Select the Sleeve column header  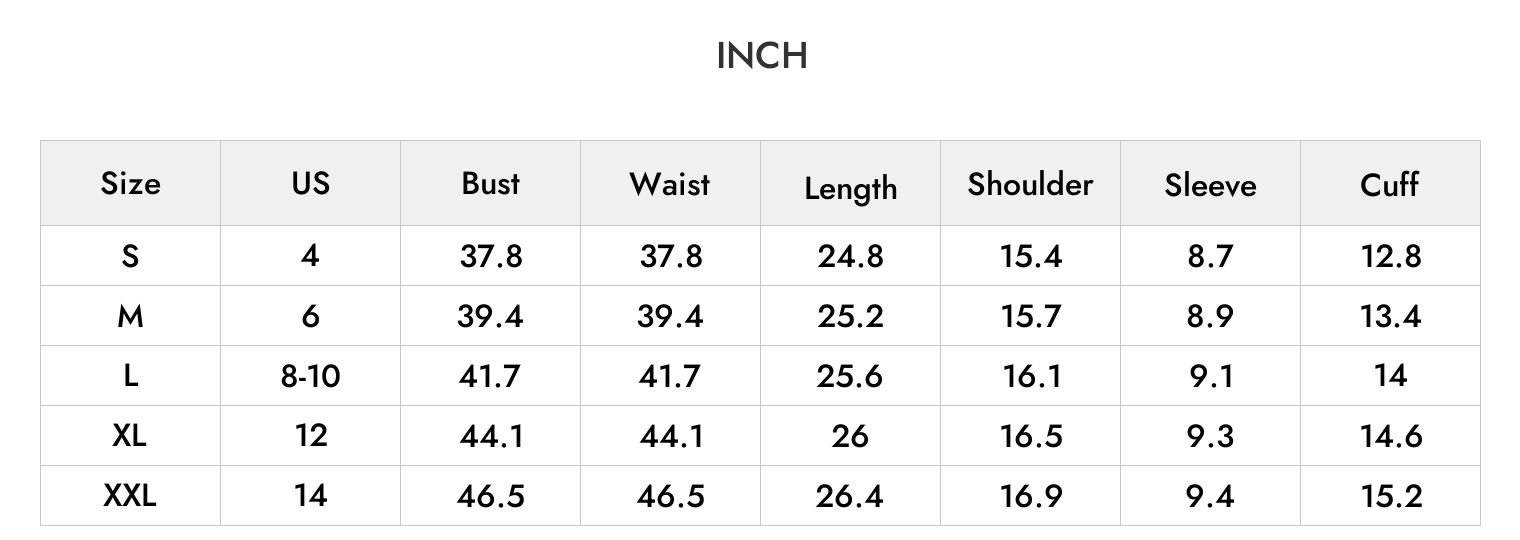[1210, 185]
